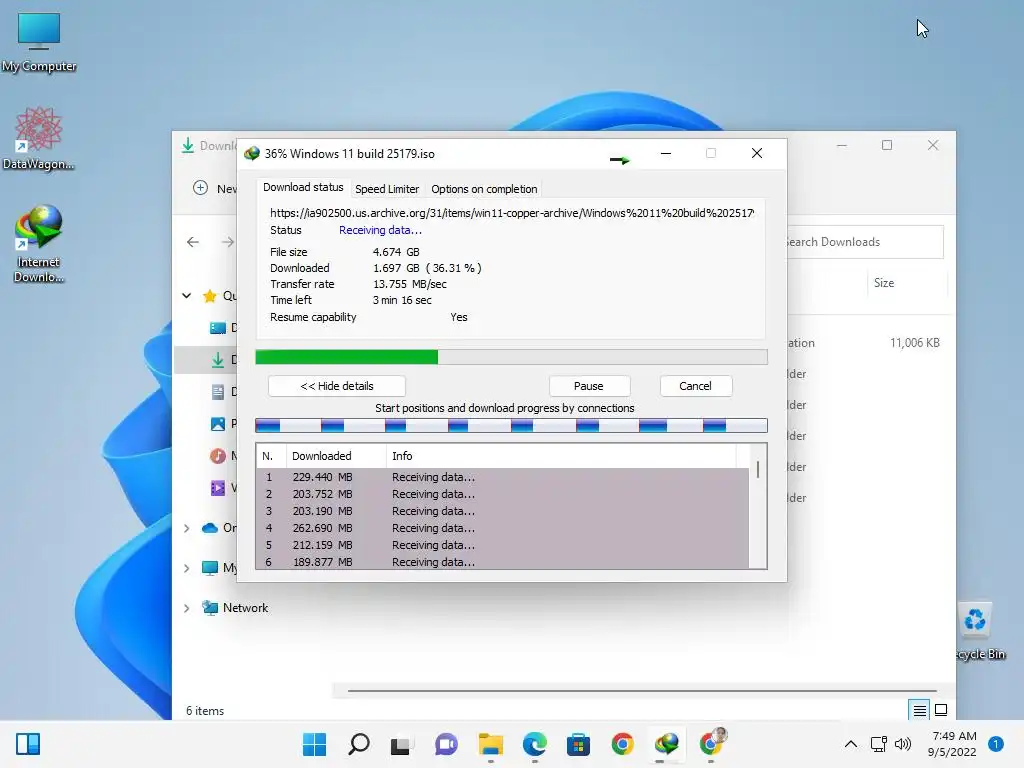The height and width of the screenshot is (768, 1024).
Task: Open File Explorer from taskbar
Action: pyautogui.click(x=490, y=744)
